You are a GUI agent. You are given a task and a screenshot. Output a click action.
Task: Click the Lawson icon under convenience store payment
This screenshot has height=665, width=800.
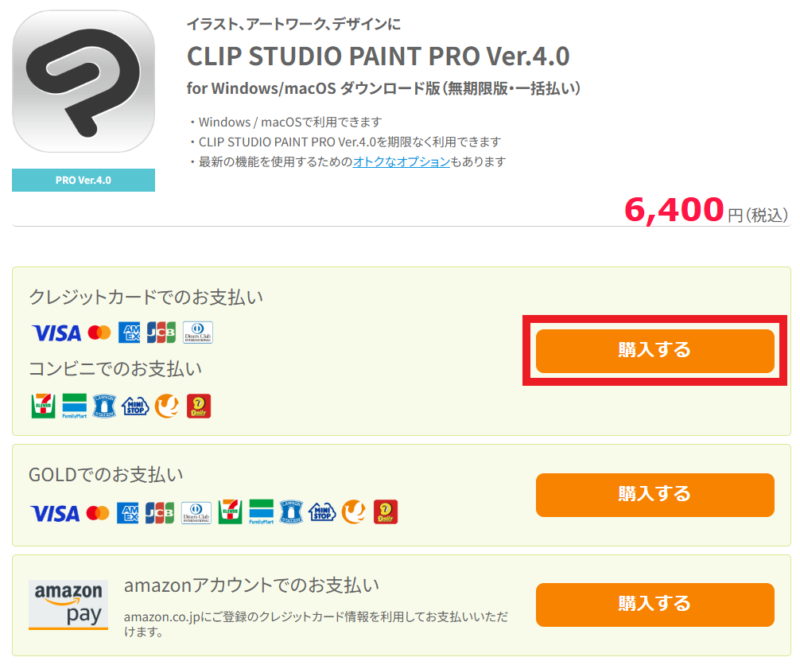pos(105,406)
